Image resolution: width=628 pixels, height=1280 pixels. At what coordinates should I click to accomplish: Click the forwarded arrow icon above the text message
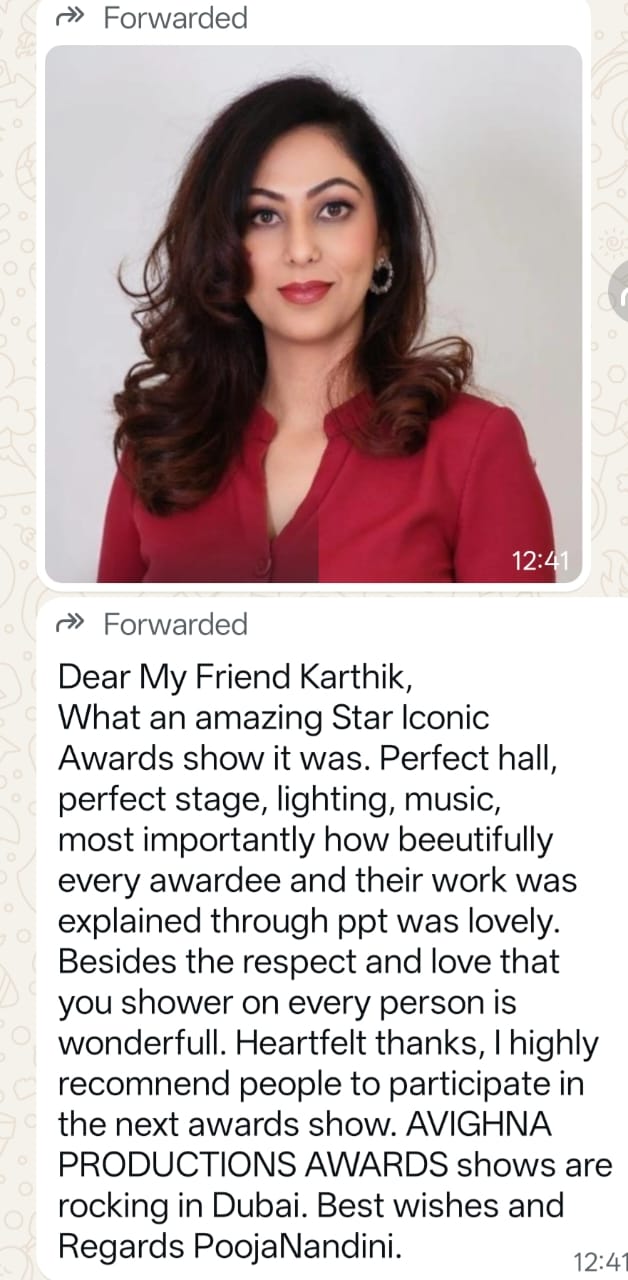click(71, 625)
